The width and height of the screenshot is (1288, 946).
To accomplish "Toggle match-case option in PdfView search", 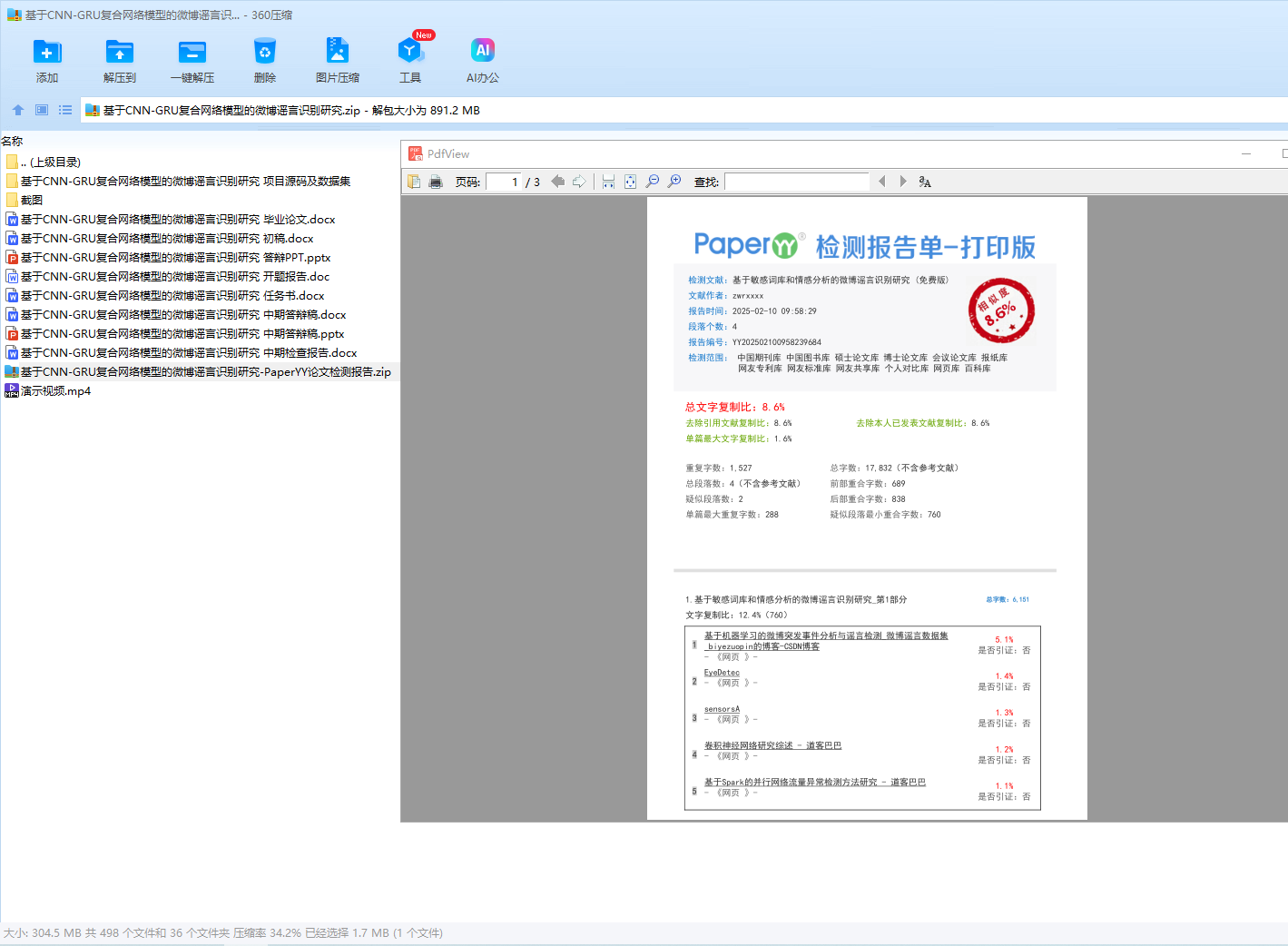I will (925, 182).
